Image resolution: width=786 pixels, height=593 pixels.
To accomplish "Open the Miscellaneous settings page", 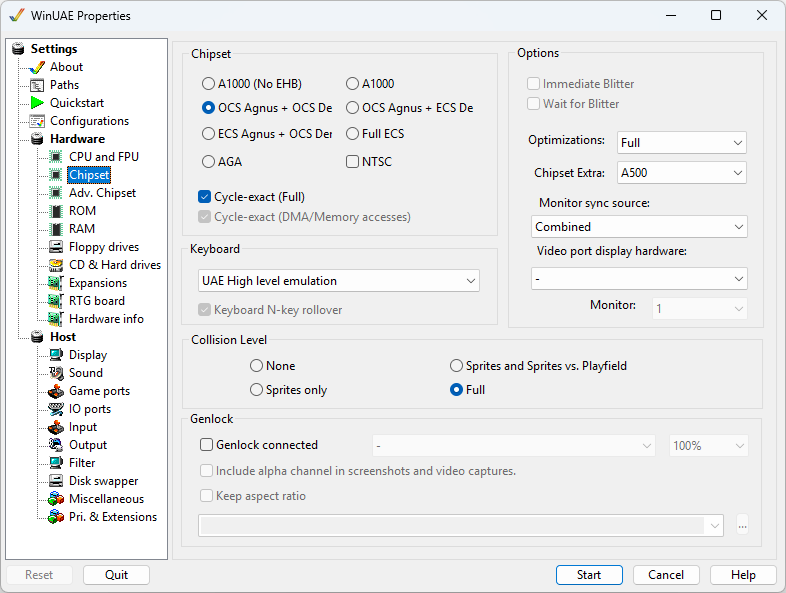I will click(106, 499).
